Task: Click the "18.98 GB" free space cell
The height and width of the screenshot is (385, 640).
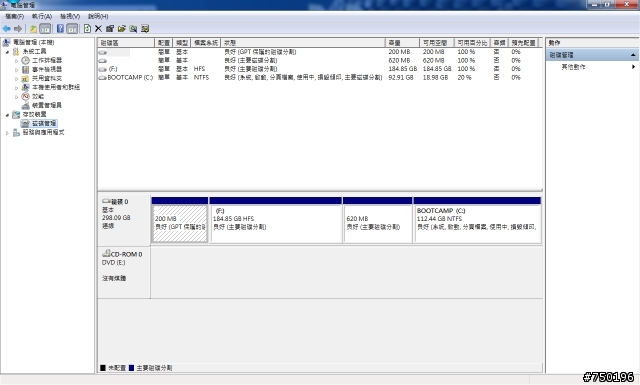Action: tap(435, 78)
